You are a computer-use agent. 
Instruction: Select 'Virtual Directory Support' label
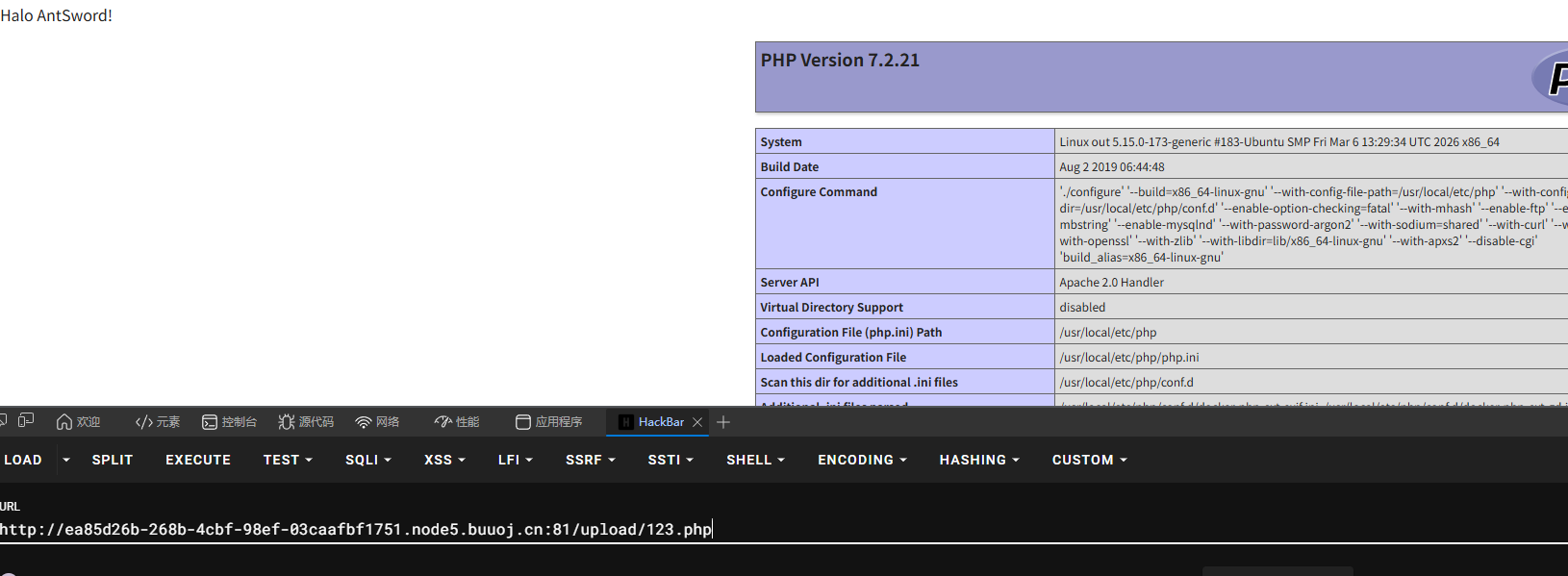831,307
